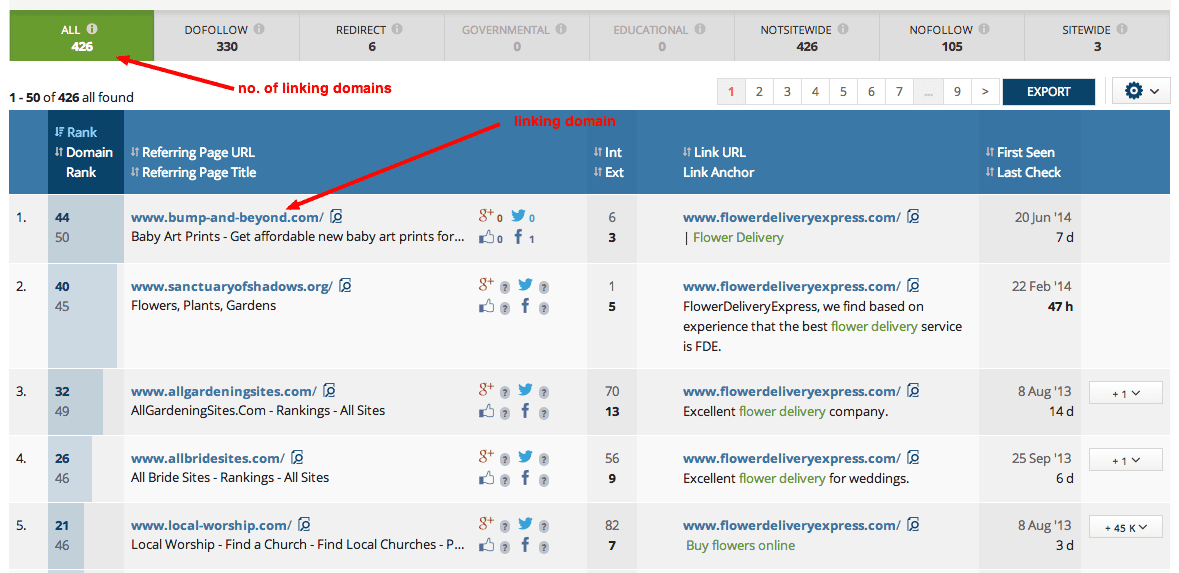The image size is (1179, 573).
Task: Click Google+ icon in the allgardeningsites.com row
Action: [487, 390]
